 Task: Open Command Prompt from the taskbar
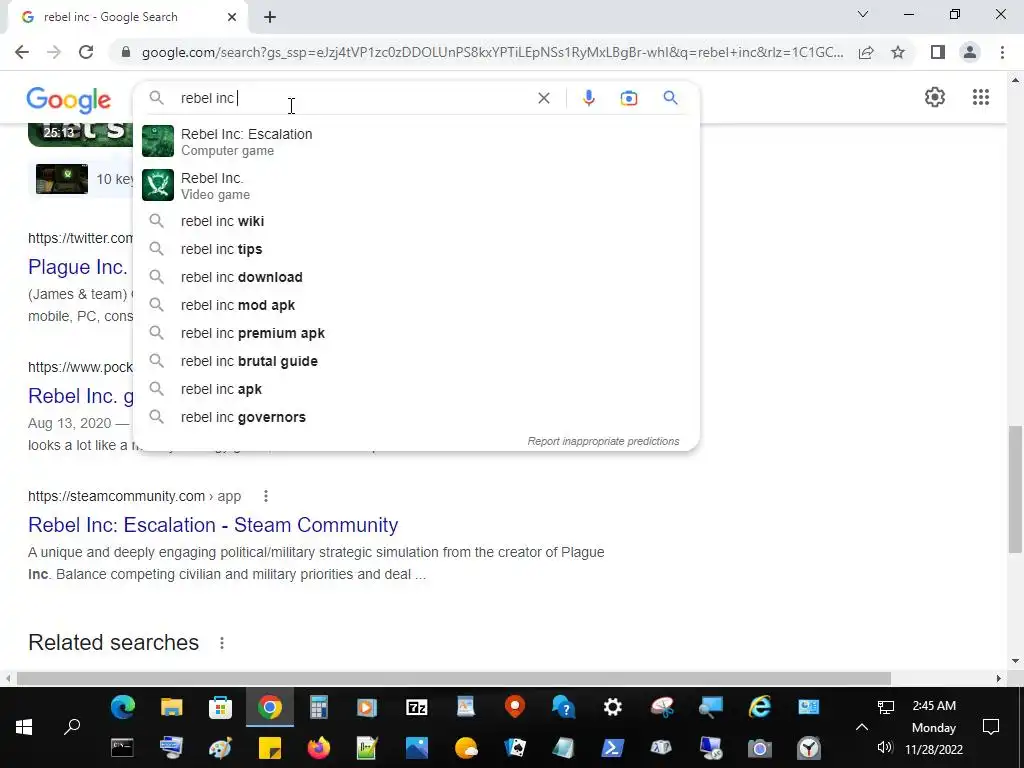[122, 748]
